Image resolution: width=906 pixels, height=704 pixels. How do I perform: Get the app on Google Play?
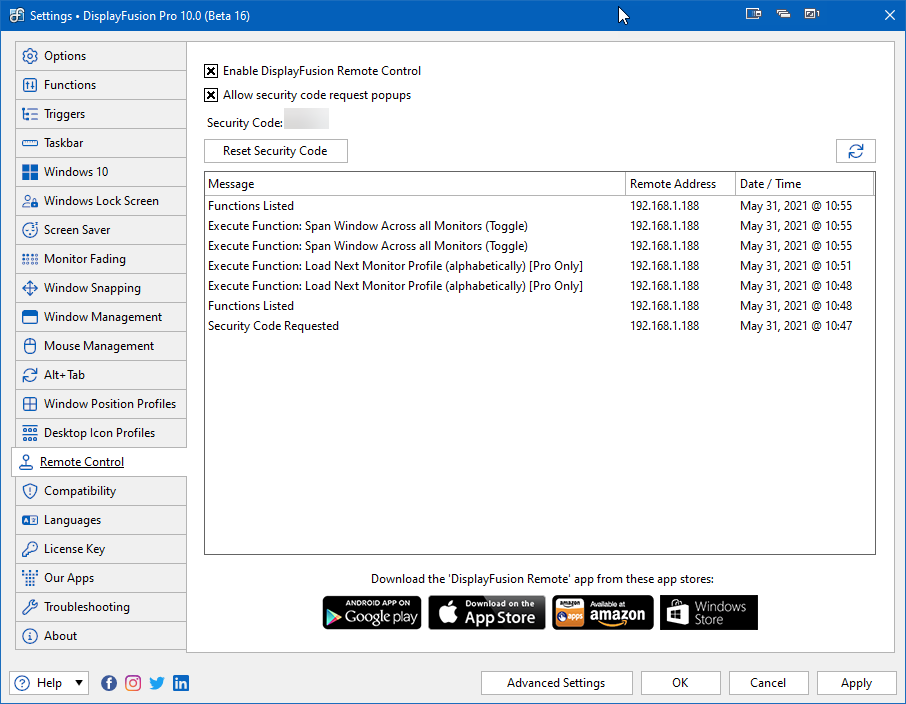point(372,612)
